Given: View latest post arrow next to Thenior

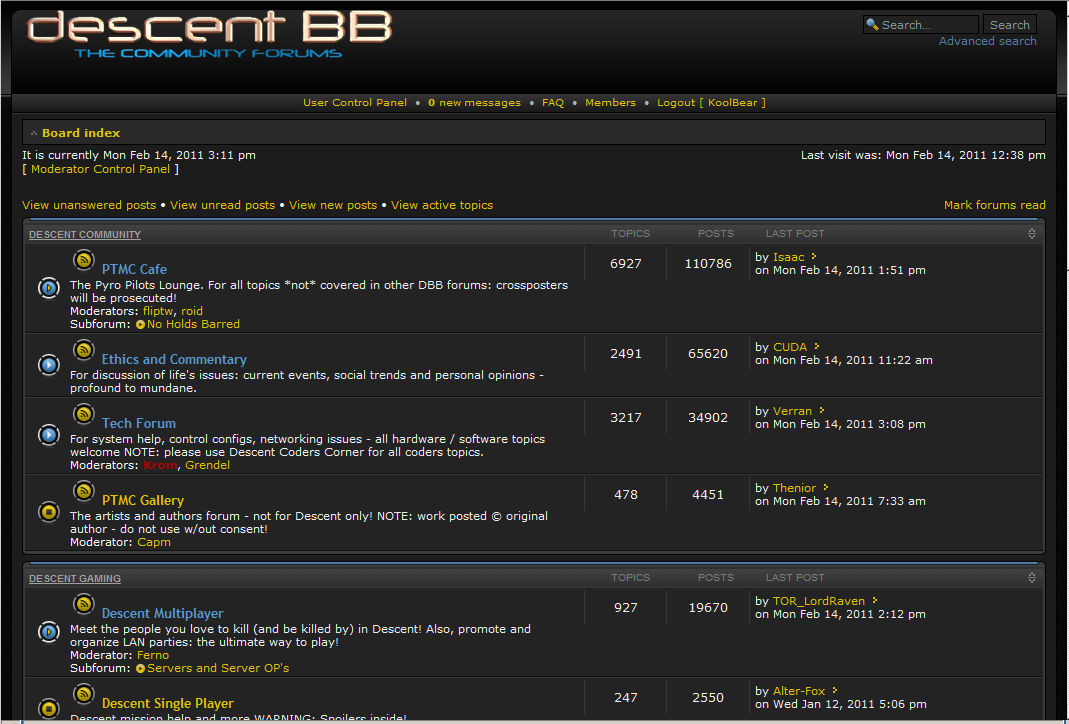Looking at the screenshot, I should (x=826, y=487).
